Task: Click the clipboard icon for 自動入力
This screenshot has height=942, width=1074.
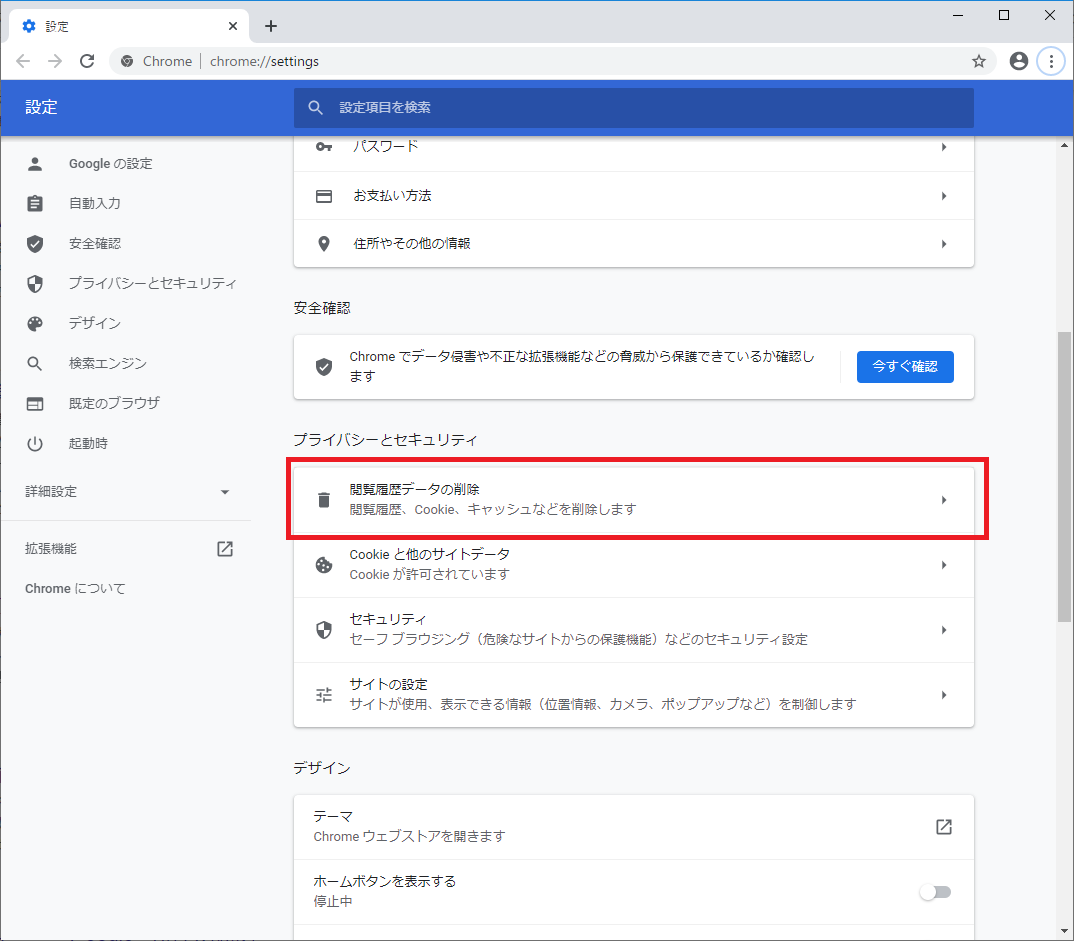Action: (x=35, y=203)
